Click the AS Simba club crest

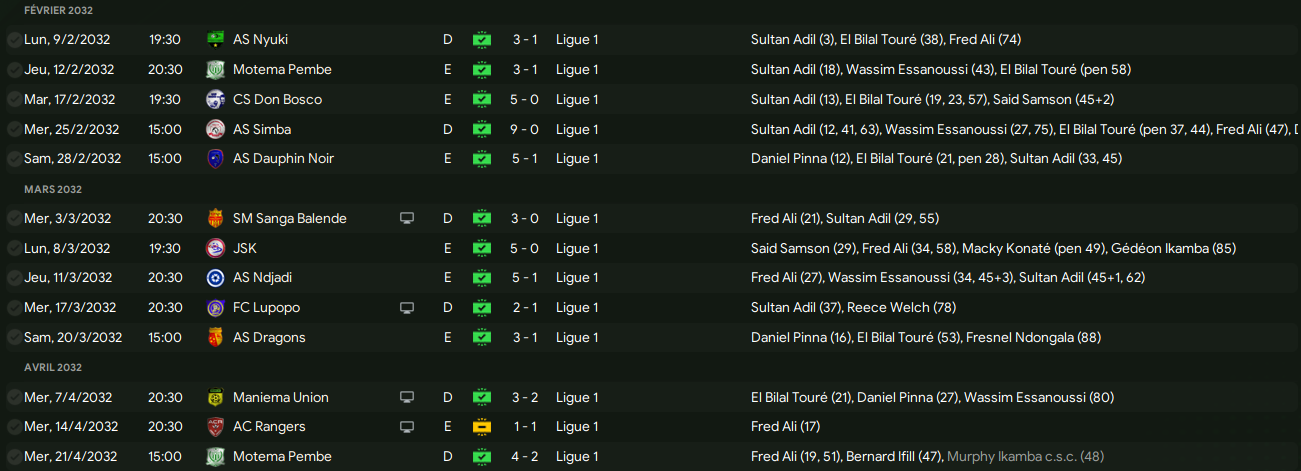214,129
